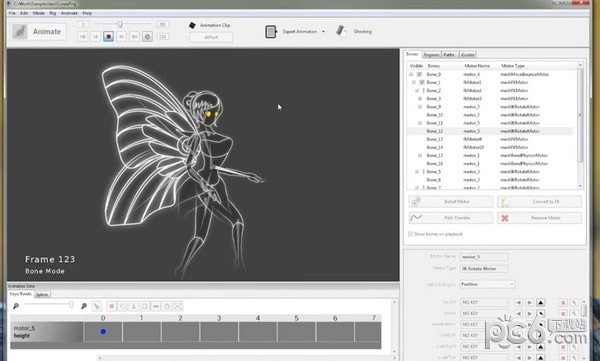This screenshot has height=361, width=600.
Task: Collapse the Bone_2 tree node
Action: (x=417, y=90)
